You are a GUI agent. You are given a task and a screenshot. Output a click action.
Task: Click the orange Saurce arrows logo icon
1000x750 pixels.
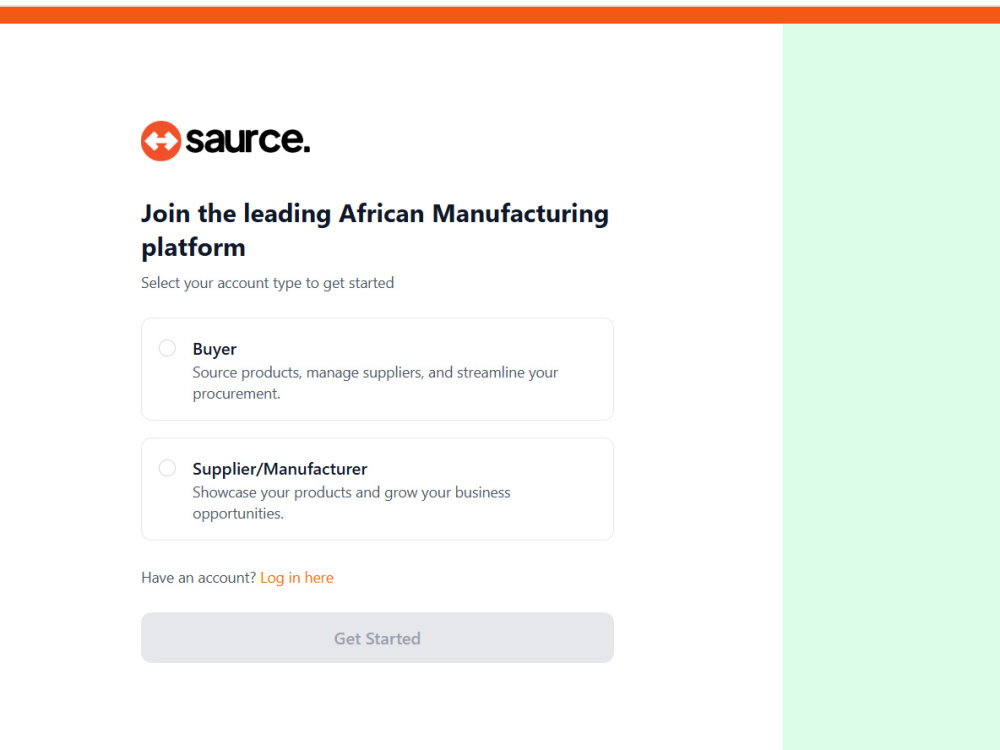point(161,141)
